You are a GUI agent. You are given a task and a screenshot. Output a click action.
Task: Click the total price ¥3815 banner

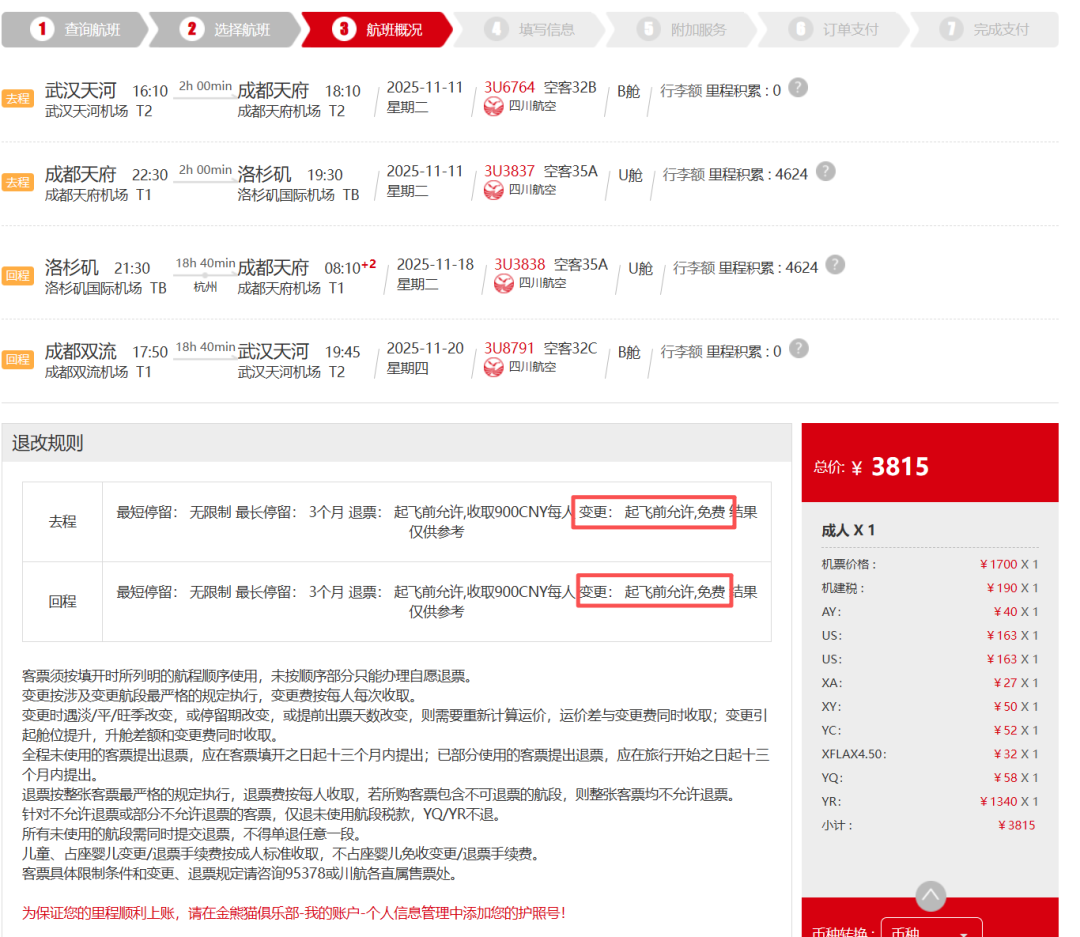click(x=929, y=466)
